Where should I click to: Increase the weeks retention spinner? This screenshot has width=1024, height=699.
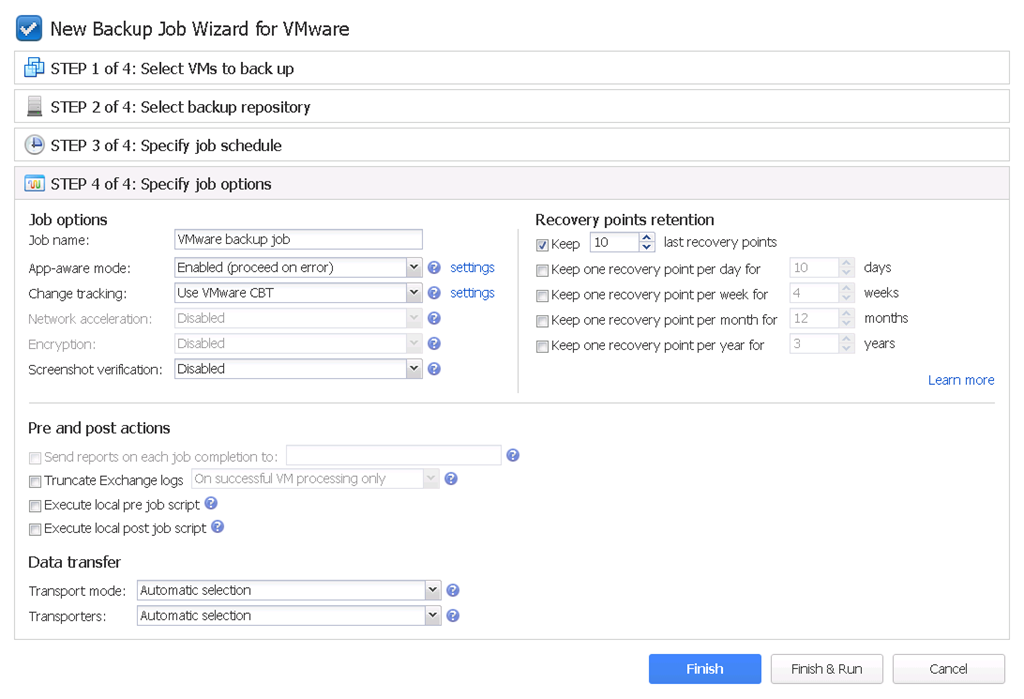846,289
